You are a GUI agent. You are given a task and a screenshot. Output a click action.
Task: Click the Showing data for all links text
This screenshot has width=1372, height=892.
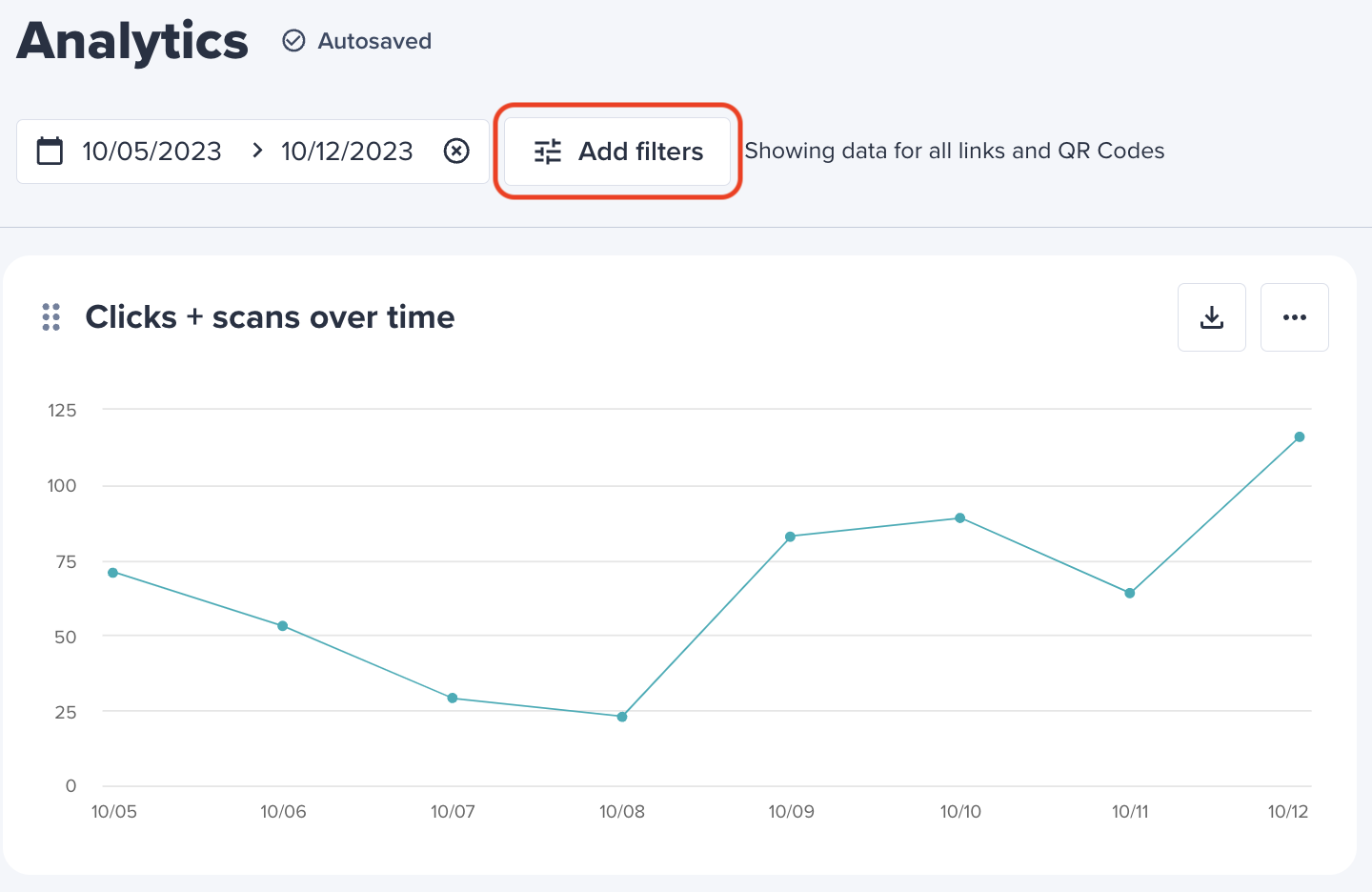coord(955,151)
